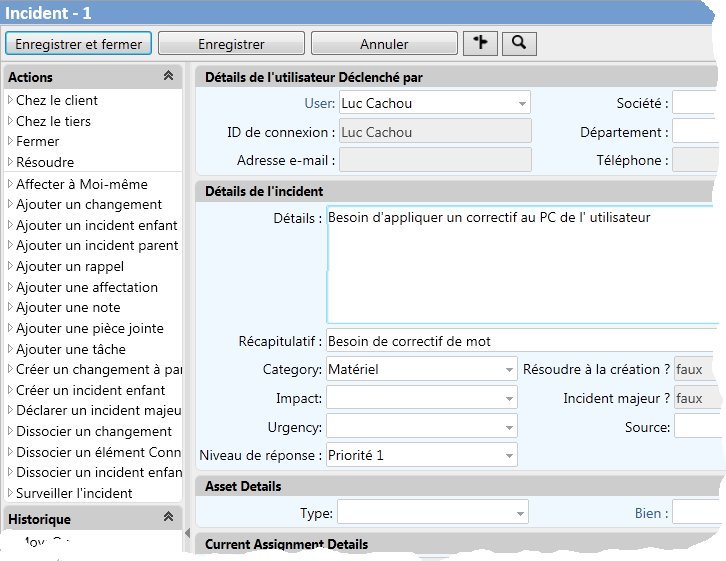This screenshot has height=561, width=726.
Task: Expand the Impact dropdown
Action: pos(508,398)
